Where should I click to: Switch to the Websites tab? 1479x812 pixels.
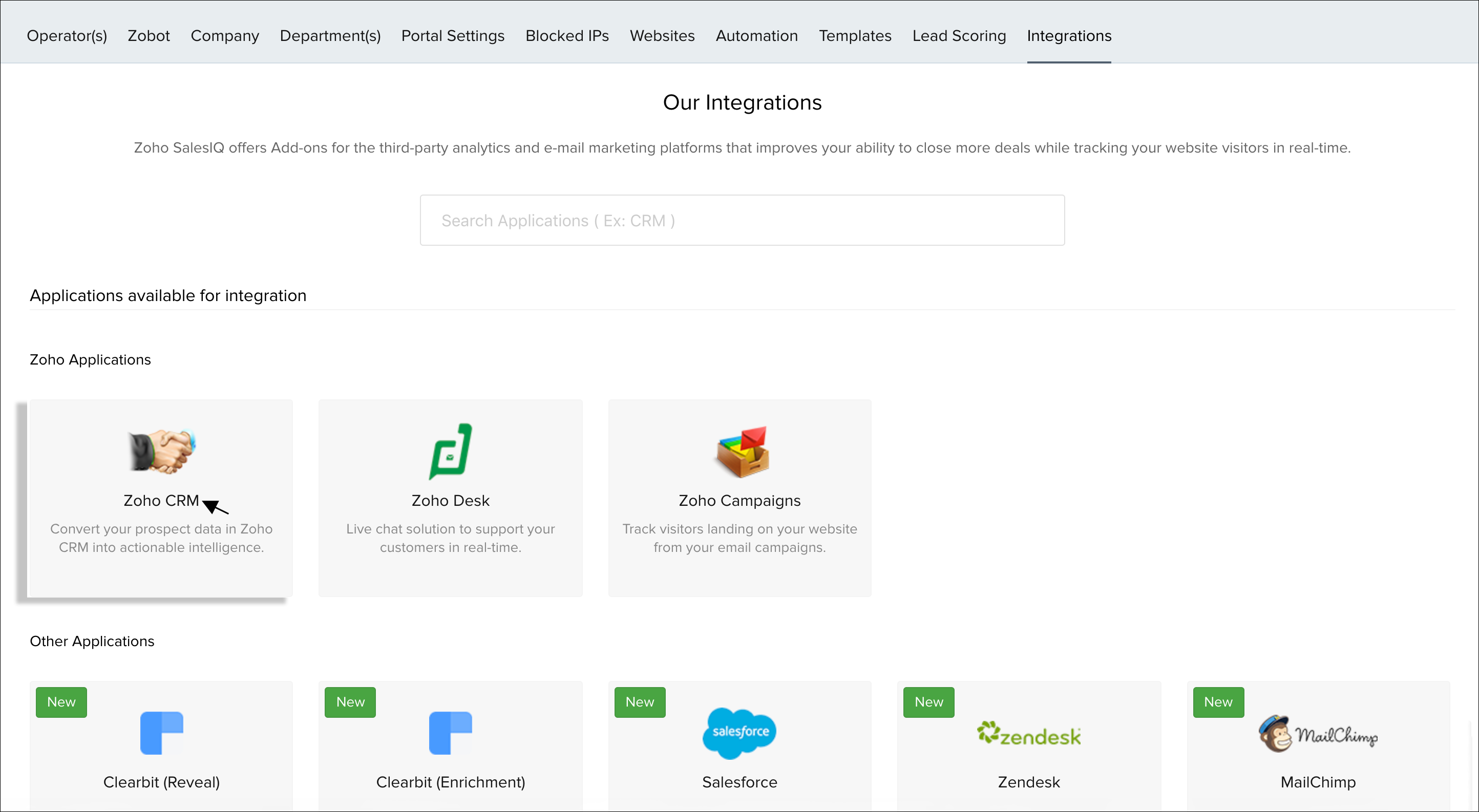(x=662, y=35)
